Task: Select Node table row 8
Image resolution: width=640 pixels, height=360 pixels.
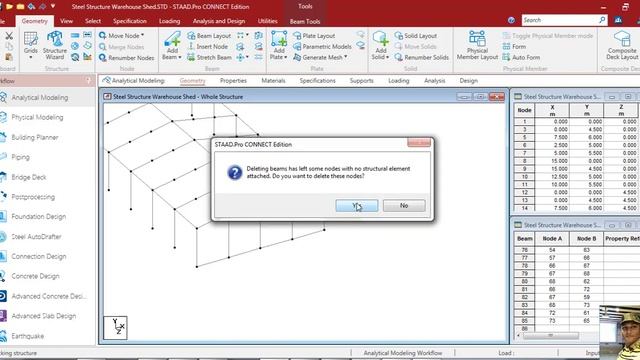Action: (524, 161)
